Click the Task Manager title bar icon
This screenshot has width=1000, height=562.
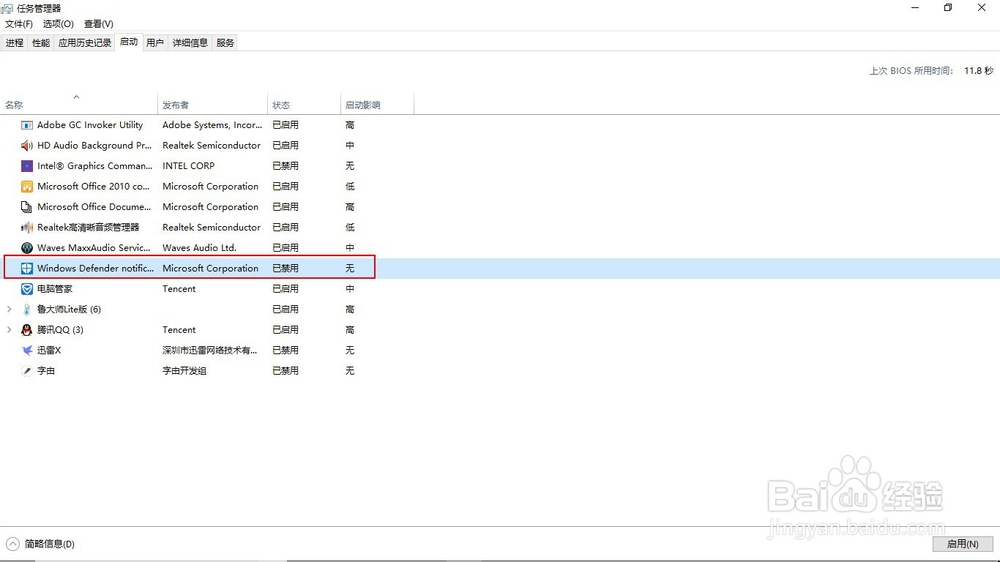click(7, 8)
